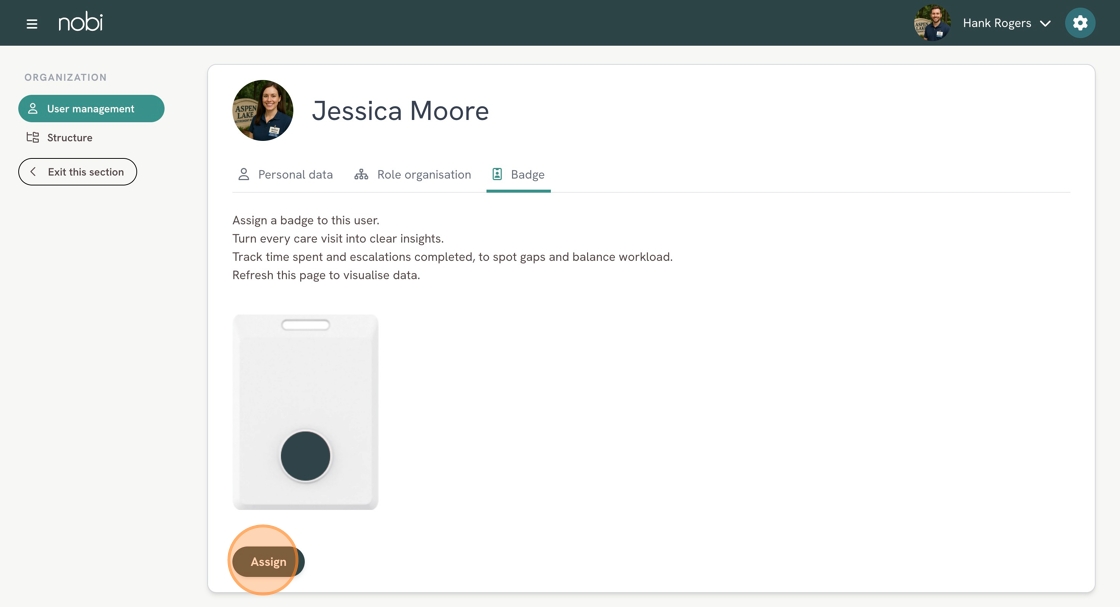Click the badge device image
1120x607 pixels.
pos(306,412)
